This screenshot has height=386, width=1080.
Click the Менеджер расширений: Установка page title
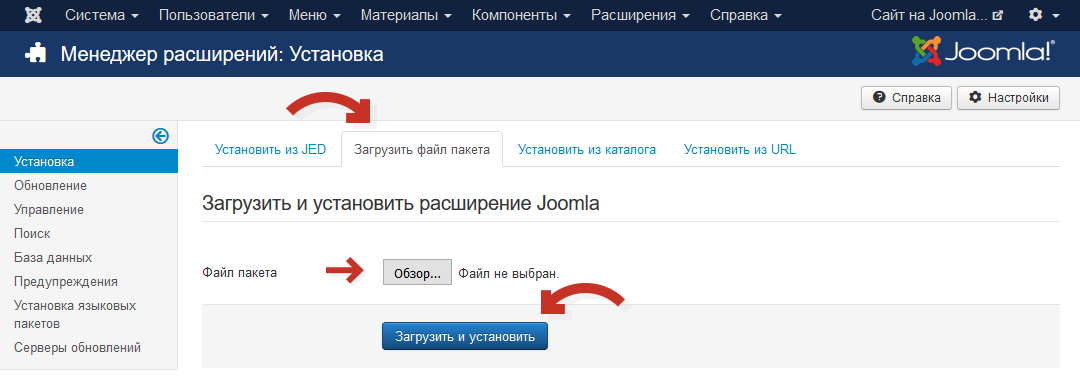click(222, 54)
